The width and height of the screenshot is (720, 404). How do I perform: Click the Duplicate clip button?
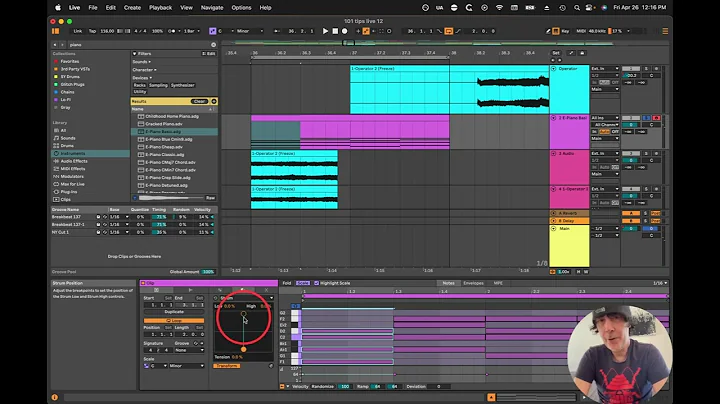tap(174, 312)
